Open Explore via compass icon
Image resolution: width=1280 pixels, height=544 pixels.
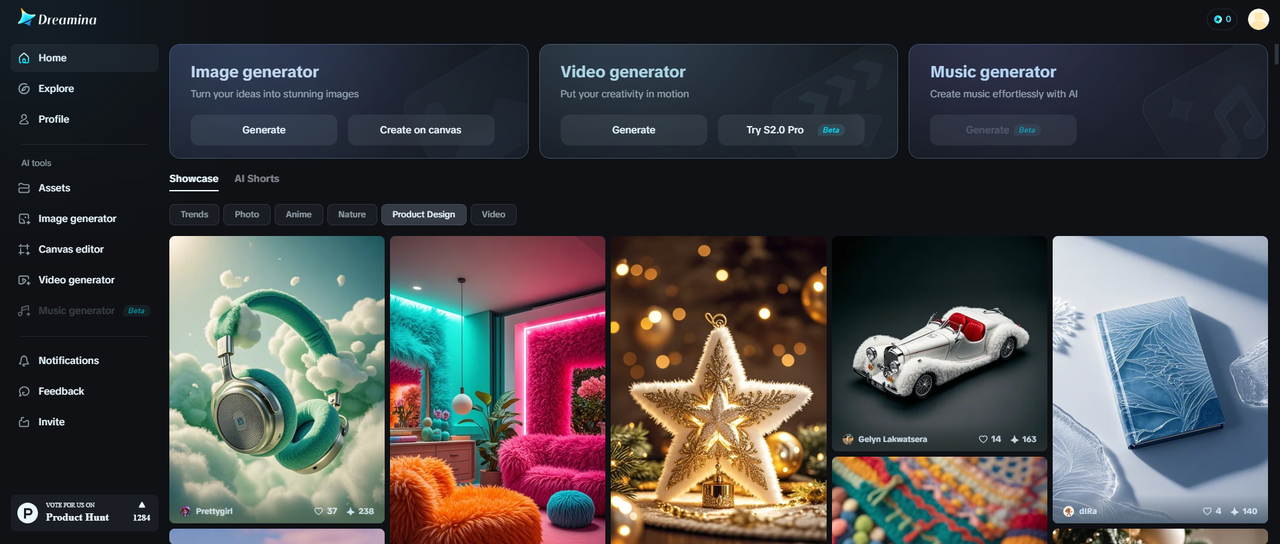click(25, 89)
